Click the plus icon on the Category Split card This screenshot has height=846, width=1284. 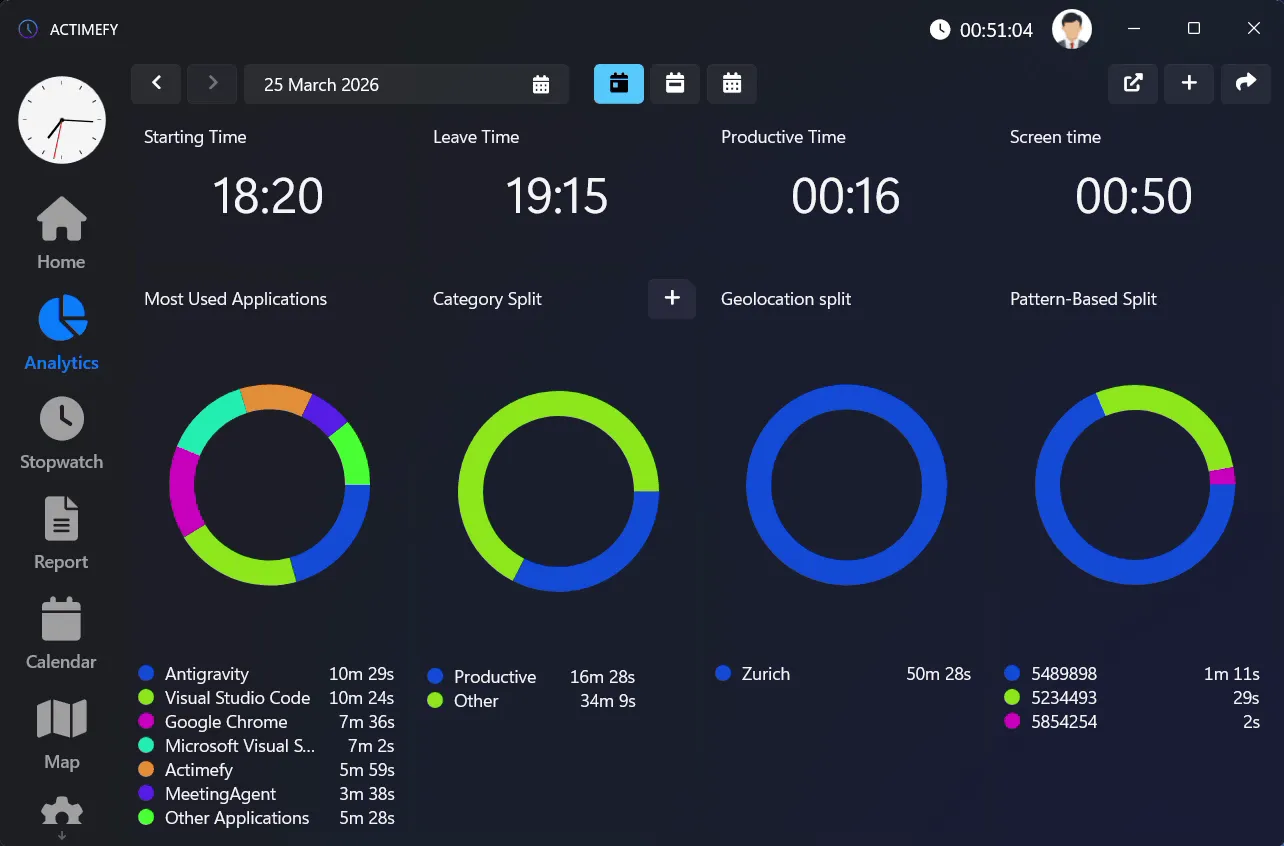click(x=671, y=299)
